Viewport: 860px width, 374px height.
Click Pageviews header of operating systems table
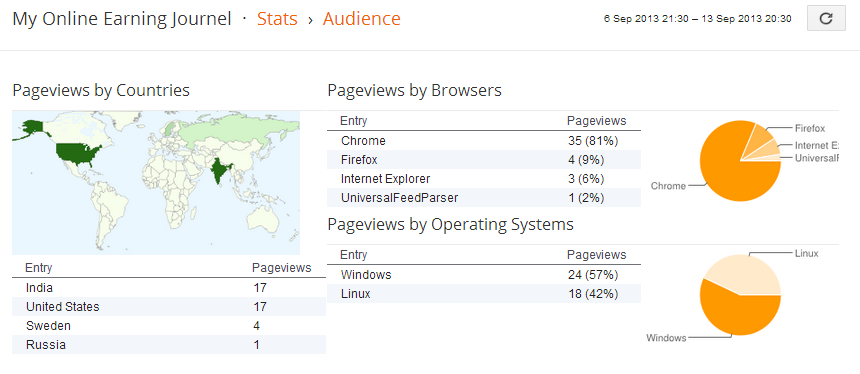click(596, 254)
